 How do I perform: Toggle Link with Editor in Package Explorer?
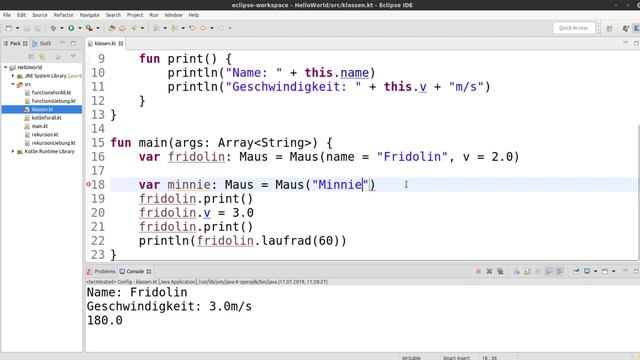click(x=42, y=57)
